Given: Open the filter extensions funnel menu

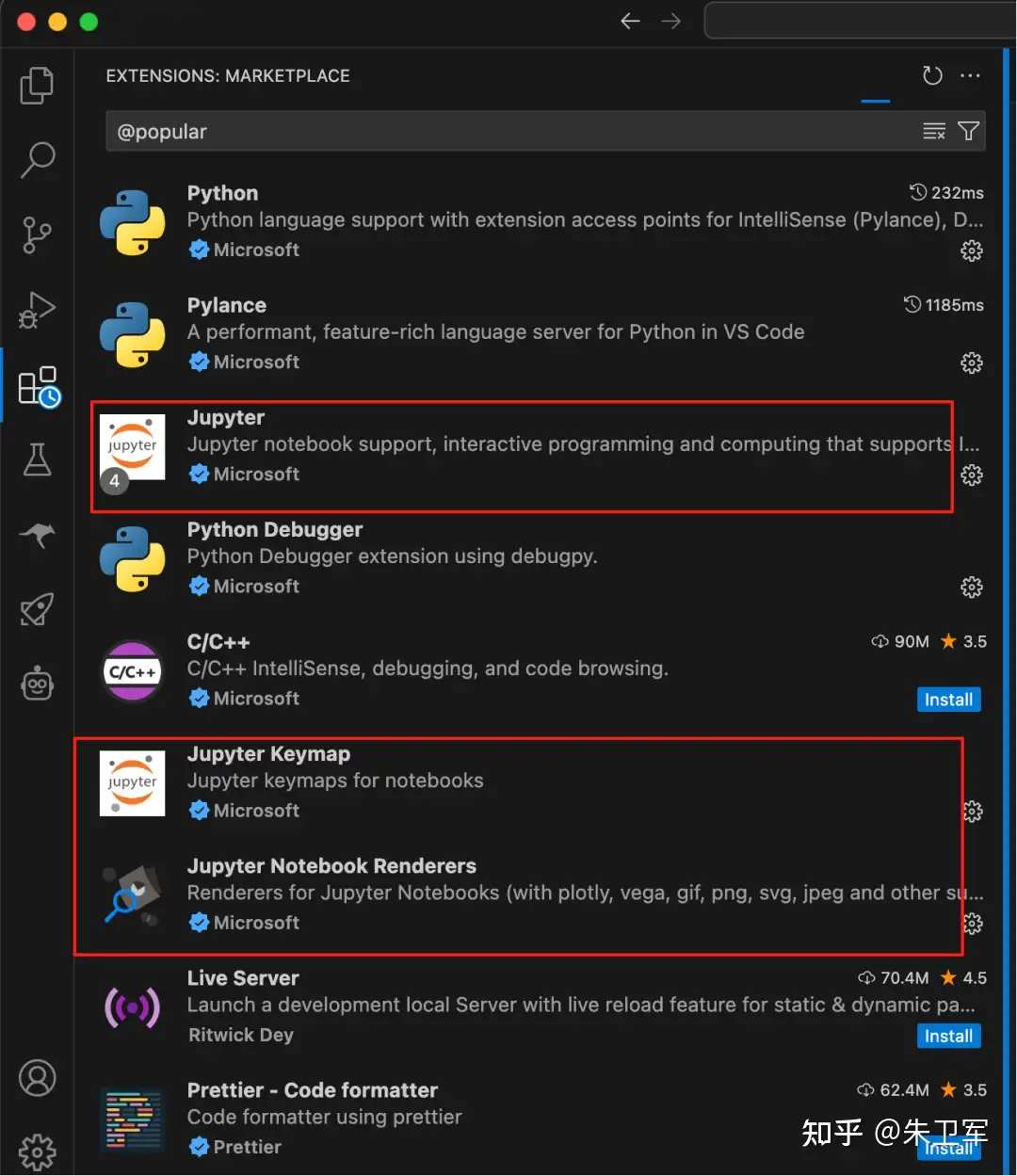Looking at the screenshot, I should [968, 131].
